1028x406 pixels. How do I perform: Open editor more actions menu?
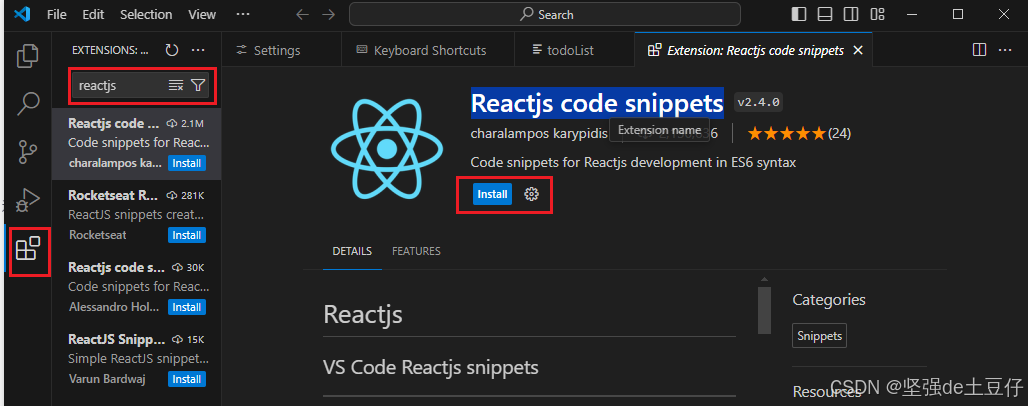(x=1005, y=50)
